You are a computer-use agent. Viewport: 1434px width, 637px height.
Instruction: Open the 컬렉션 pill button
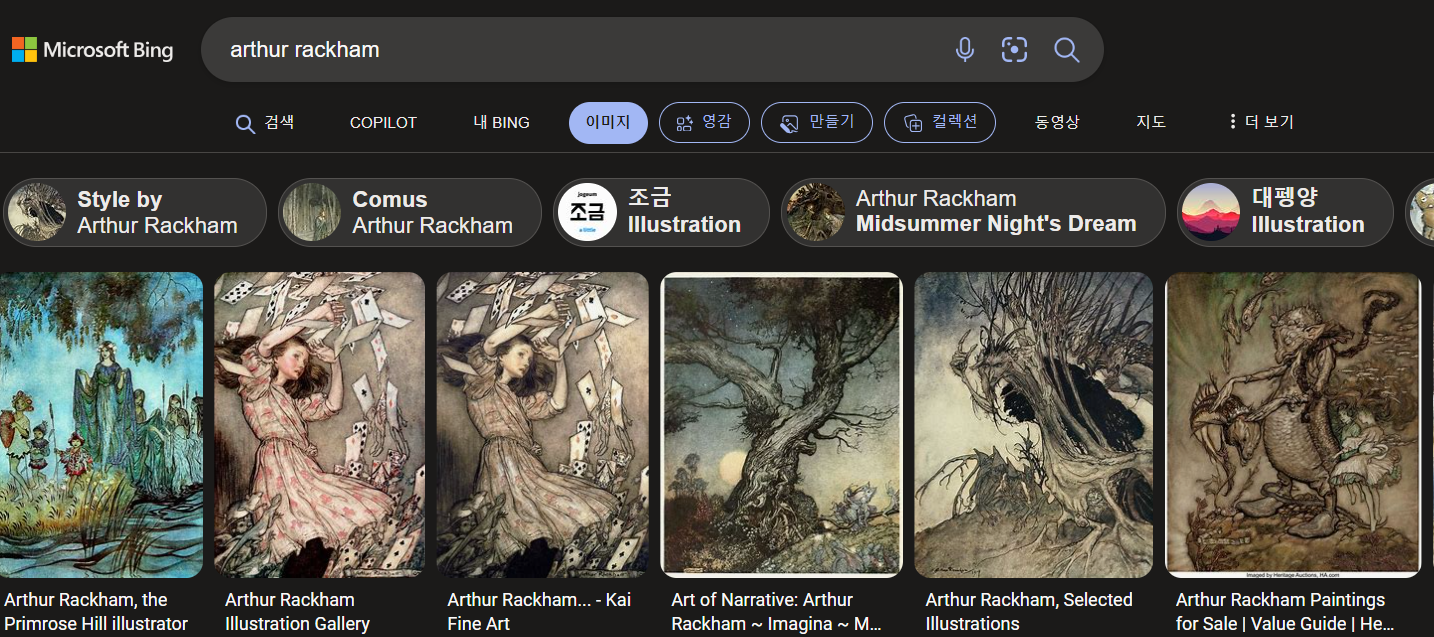tap(940, 123)
